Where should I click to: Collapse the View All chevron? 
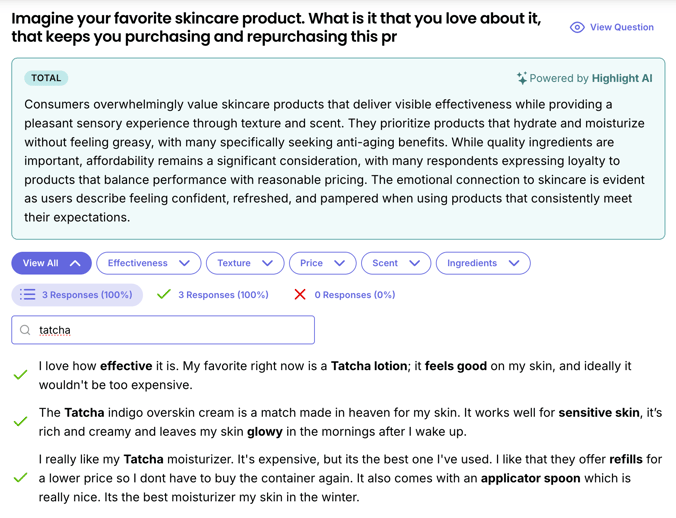point(75,263)
